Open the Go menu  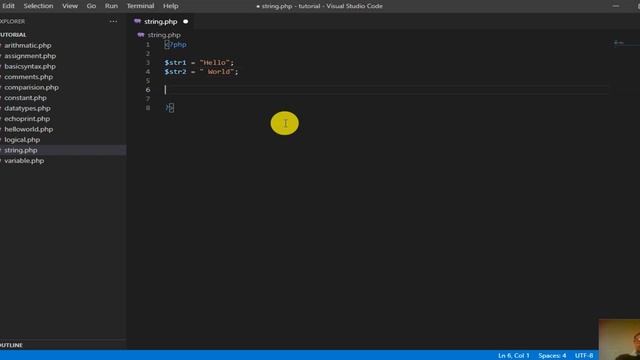91,6
